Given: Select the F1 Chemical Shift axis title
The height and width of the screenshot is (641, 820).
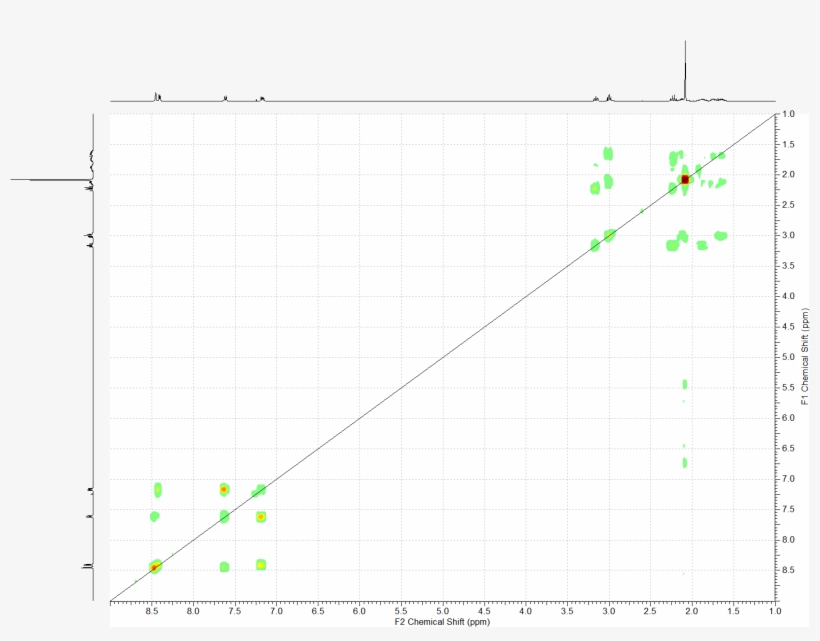Looking at the screenshot, I should coord(804,357).
